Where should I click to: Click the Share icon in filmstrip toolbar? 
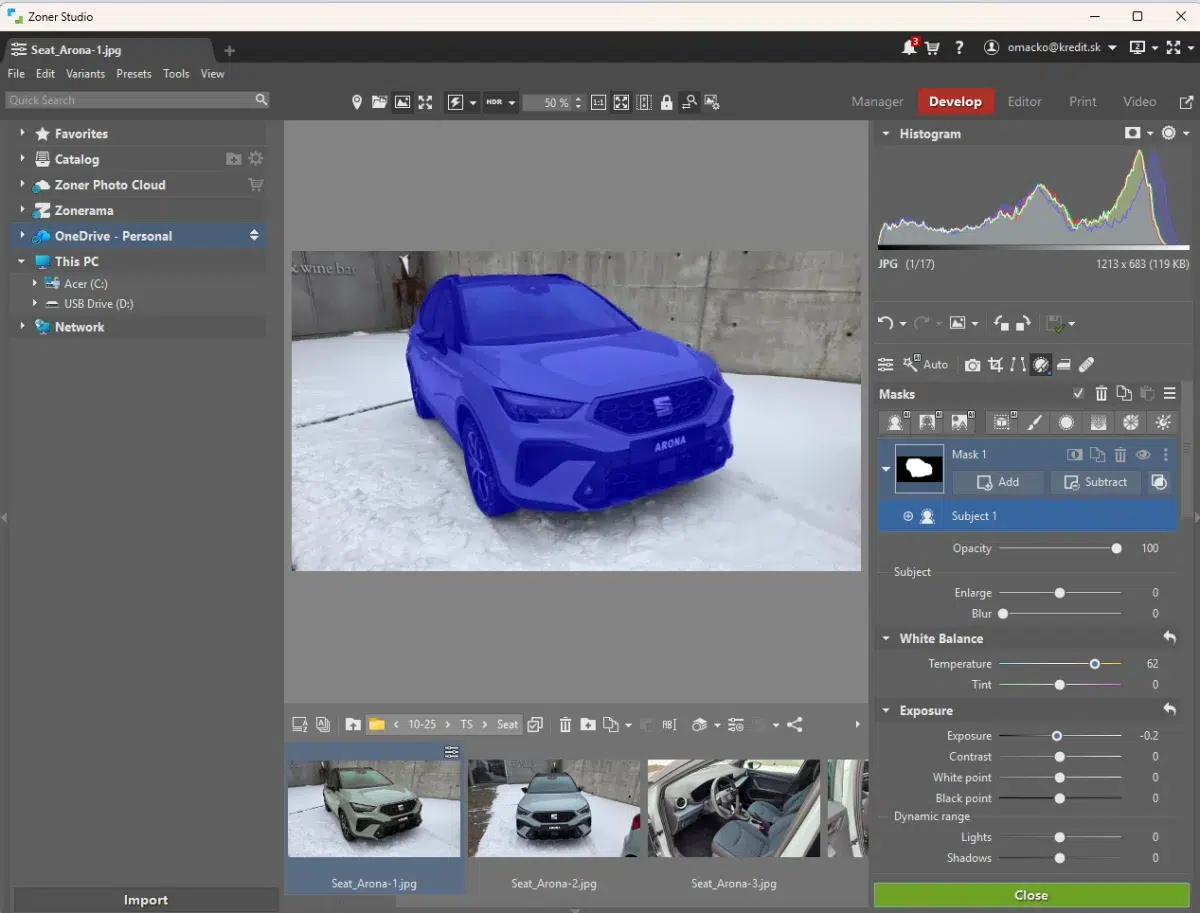tap(794, 725)
